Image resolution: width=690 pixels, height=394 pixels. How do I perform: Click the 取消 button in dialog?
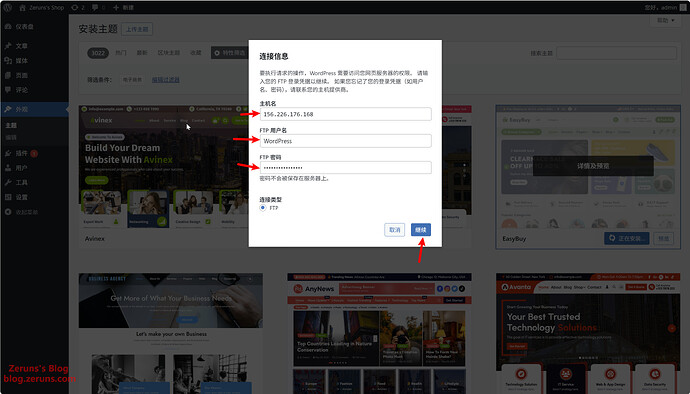395,230
